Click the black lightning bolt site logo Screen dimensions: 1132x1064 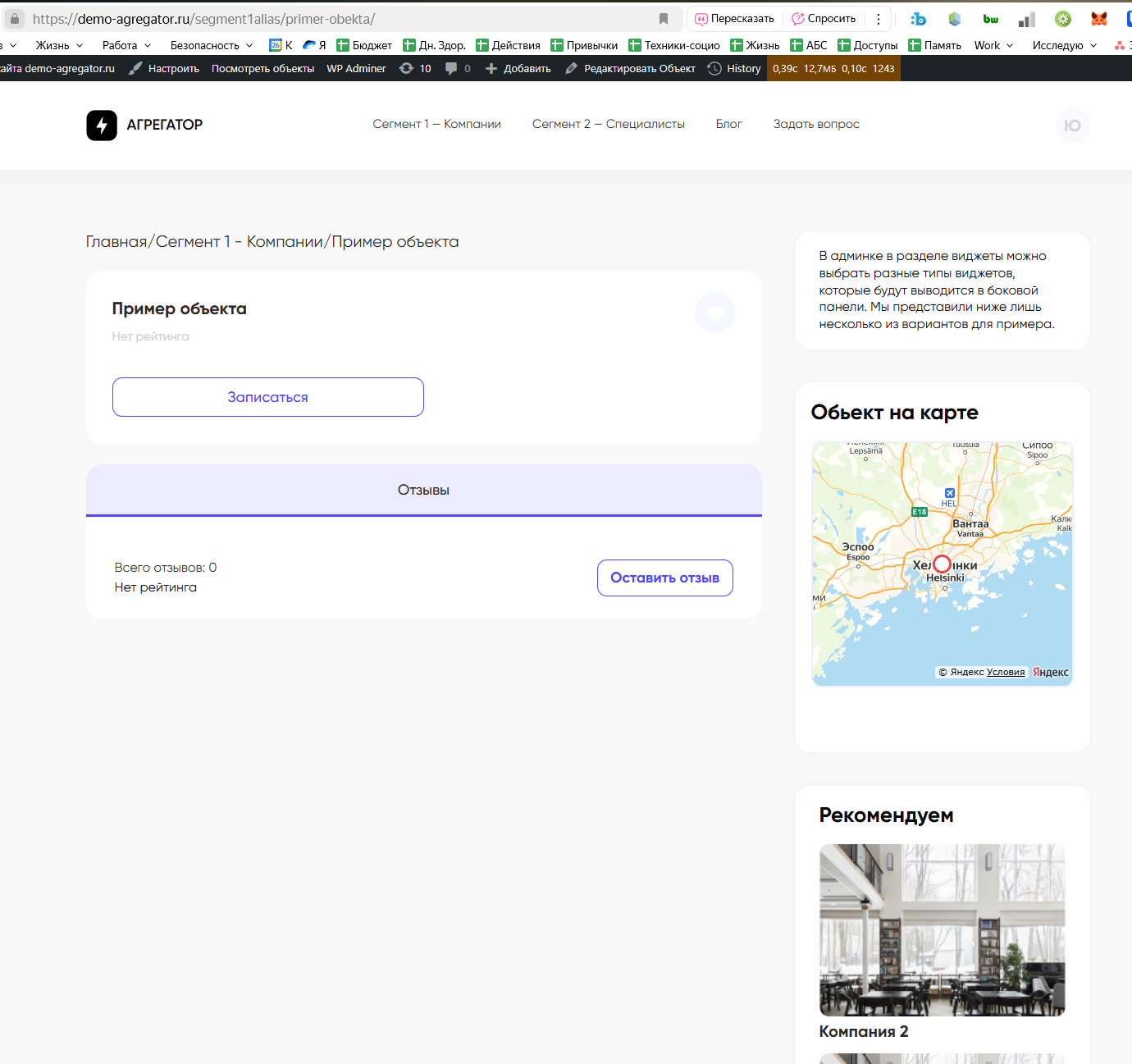(102, 126)
